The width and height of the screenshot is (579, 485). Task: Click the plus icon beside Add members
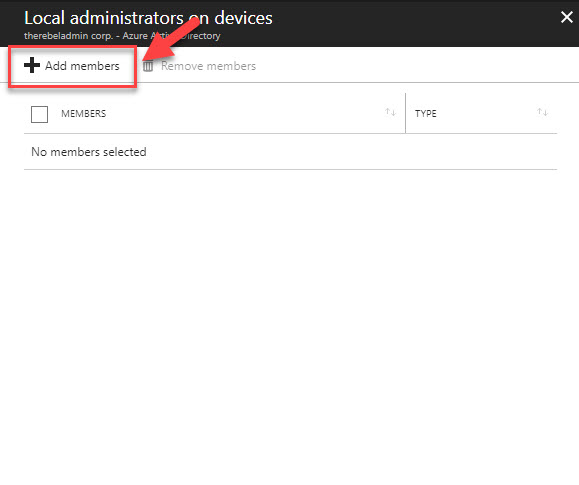coord(32,65)
